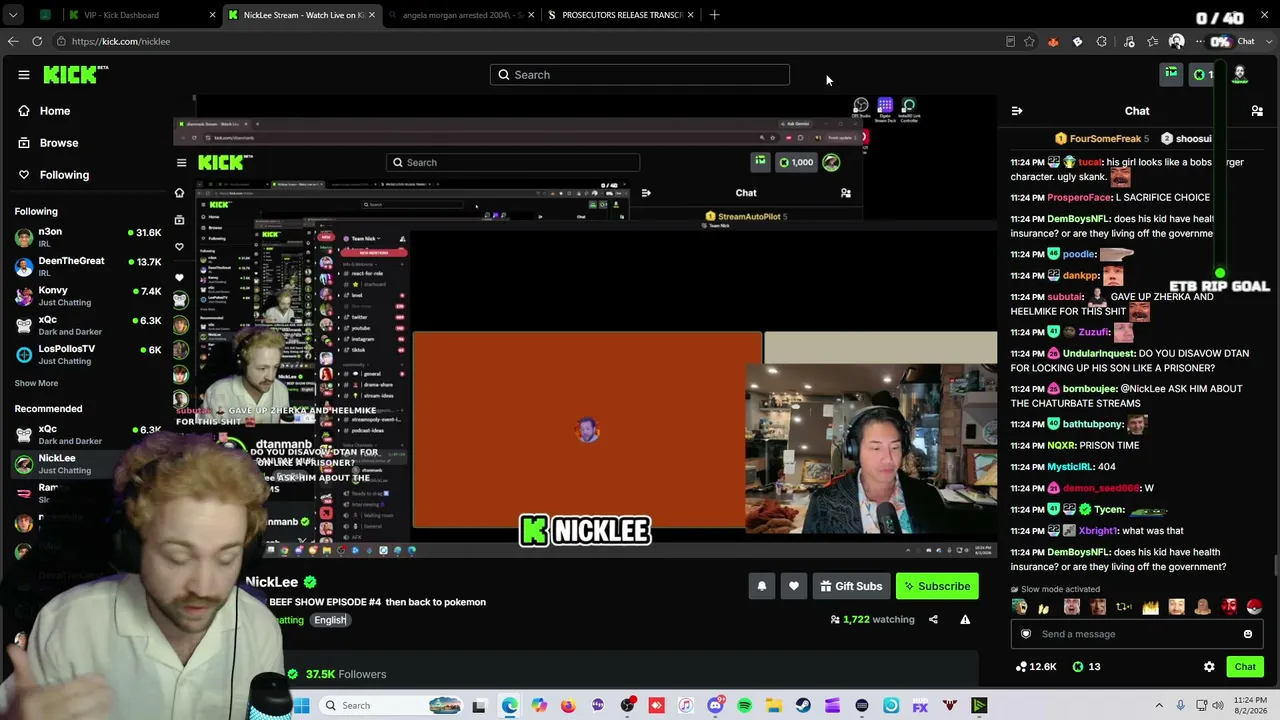Open chat settings gear

click(x=1209, y=667)
